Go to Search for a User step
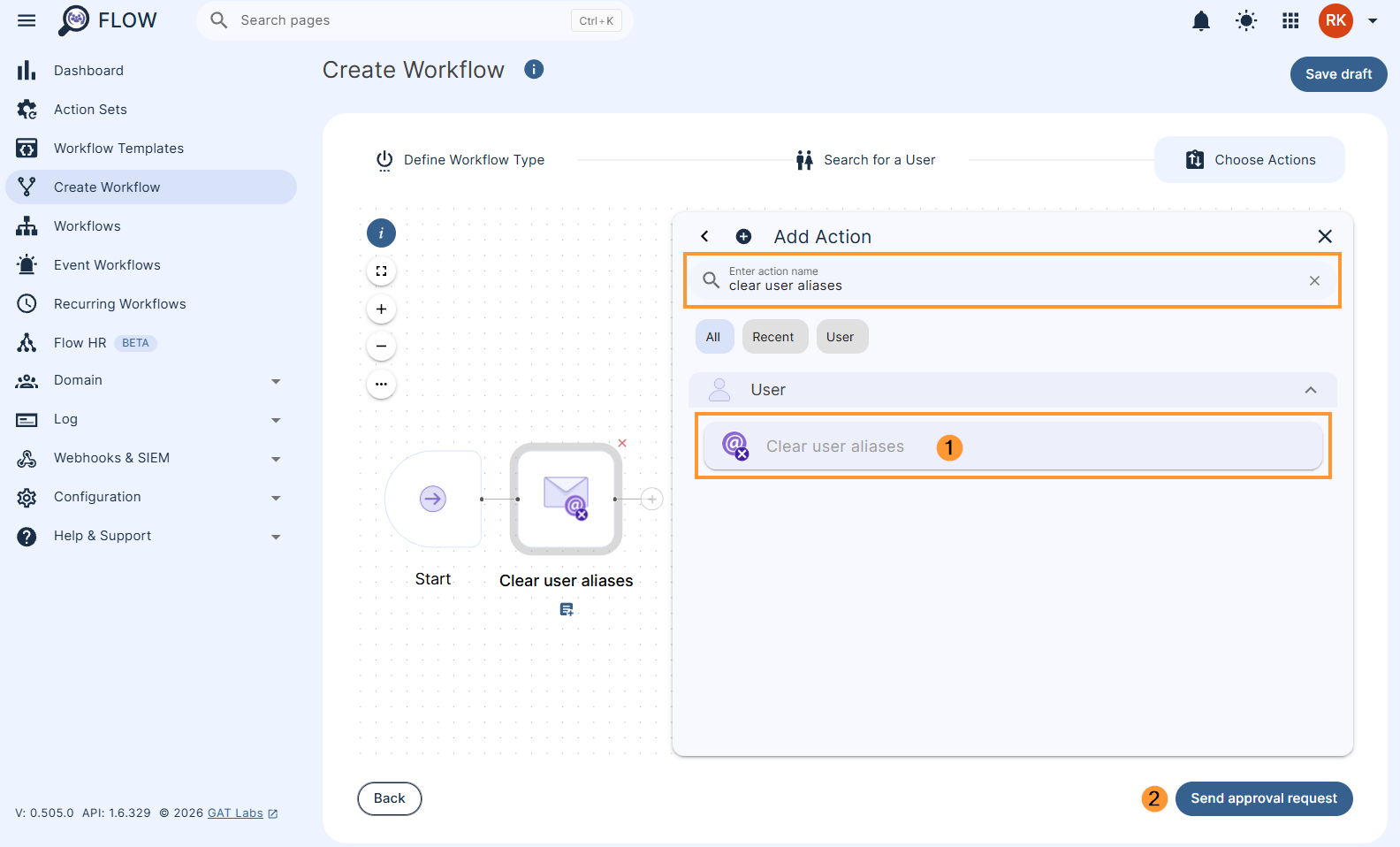The height and width of the screenshot is (847, 1400). point(866,160)
